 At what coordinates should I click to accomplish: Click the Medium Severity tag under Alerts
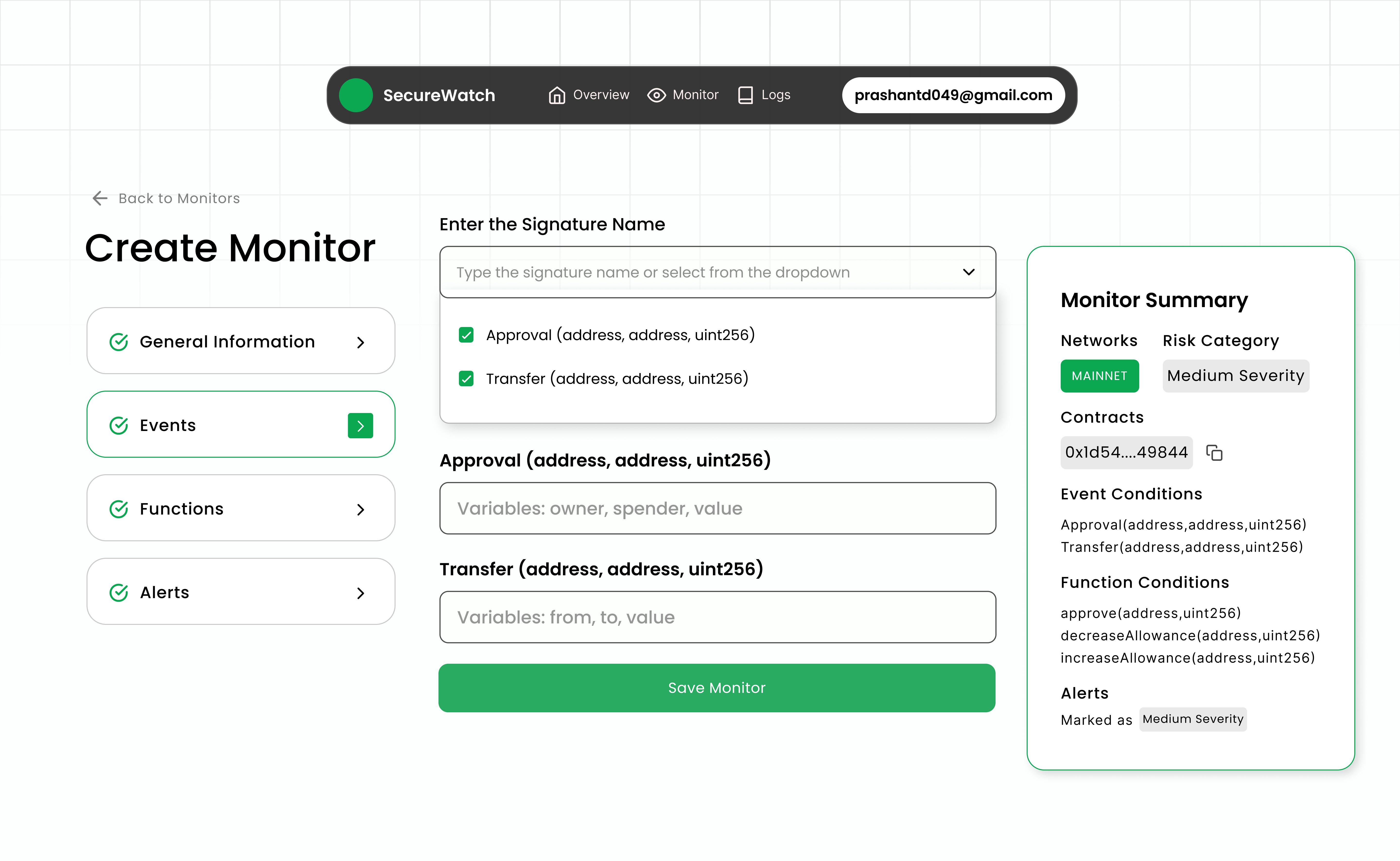1193,719
